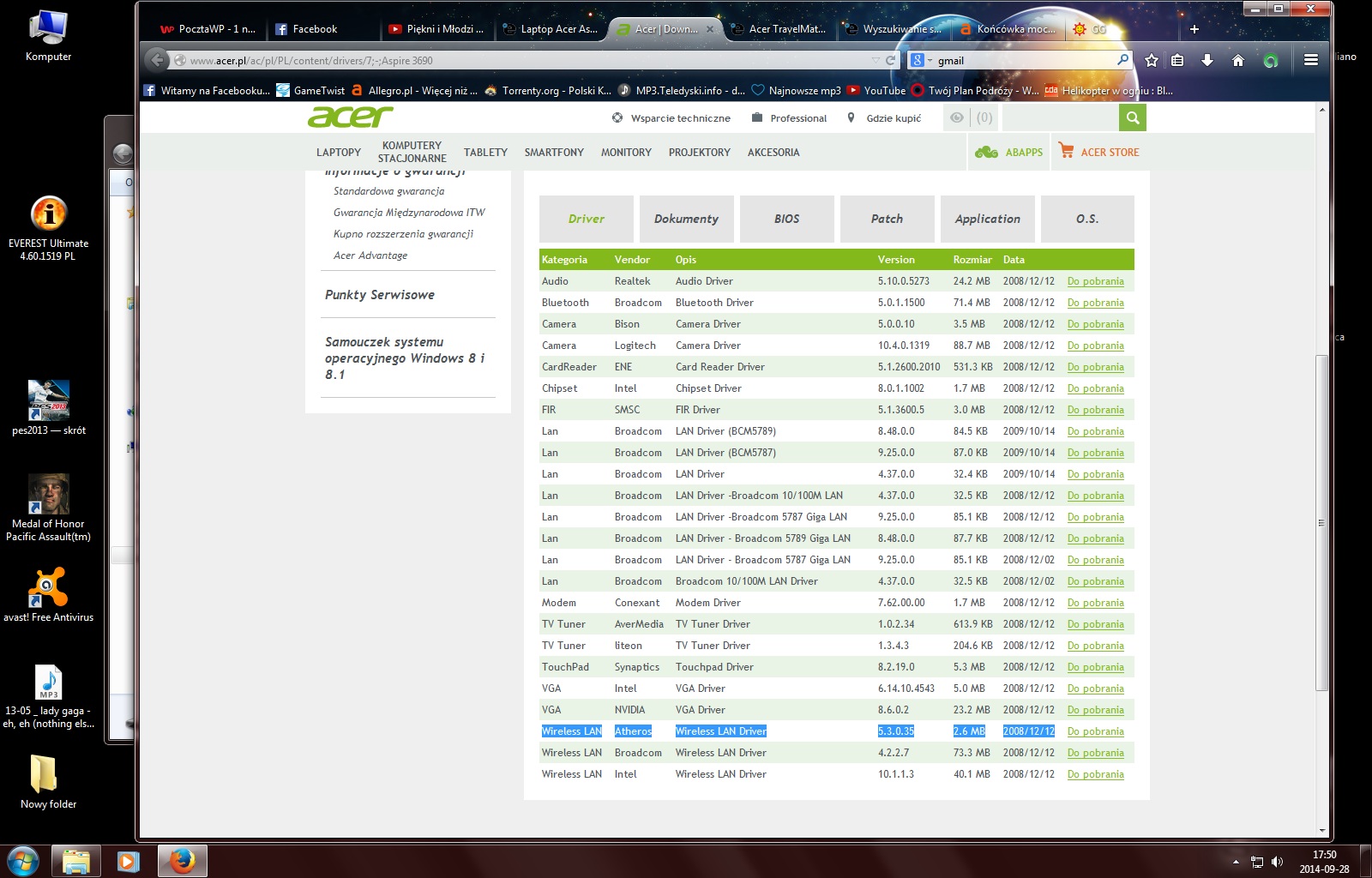Open the ACER STORE shopping cart
This screenshot has height=878, width=1372.
pyautogui.click(x=1099, y=152)
